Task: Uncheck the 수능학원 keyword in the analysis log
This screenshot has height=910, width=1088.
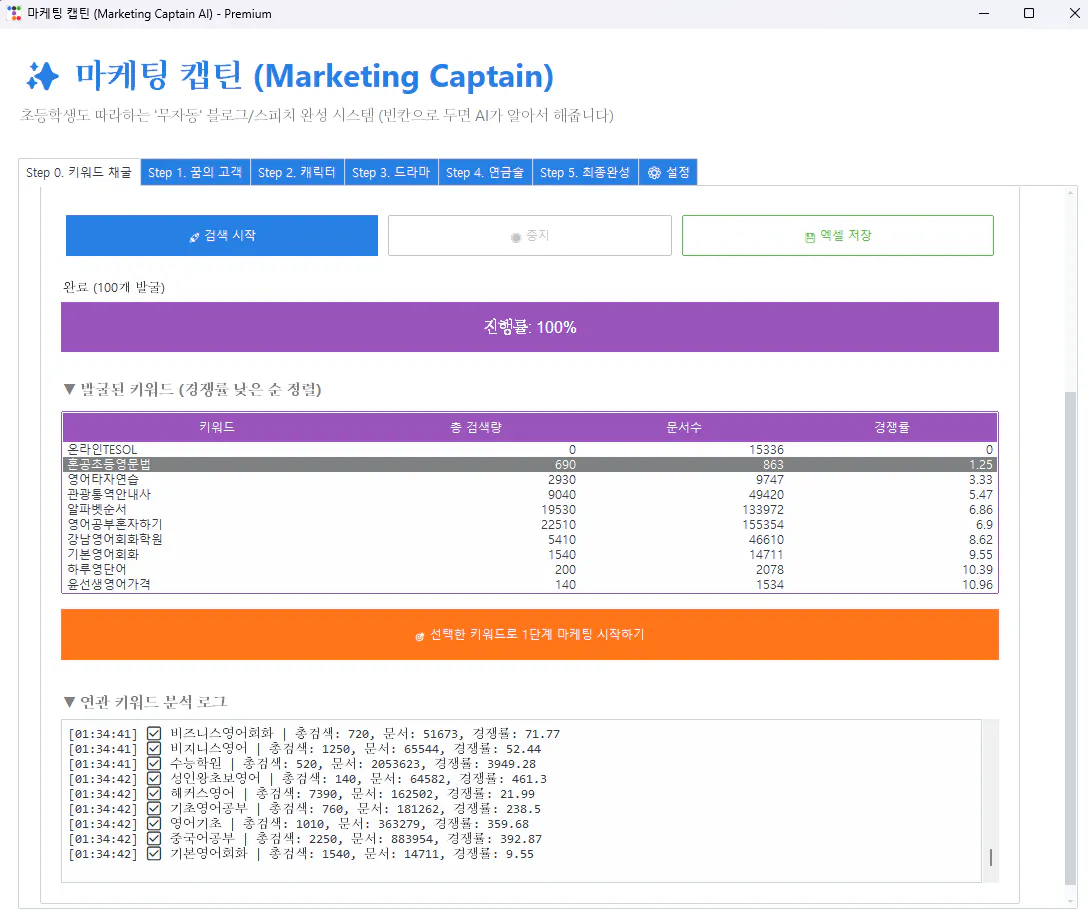Action: [x=154, y=763]
